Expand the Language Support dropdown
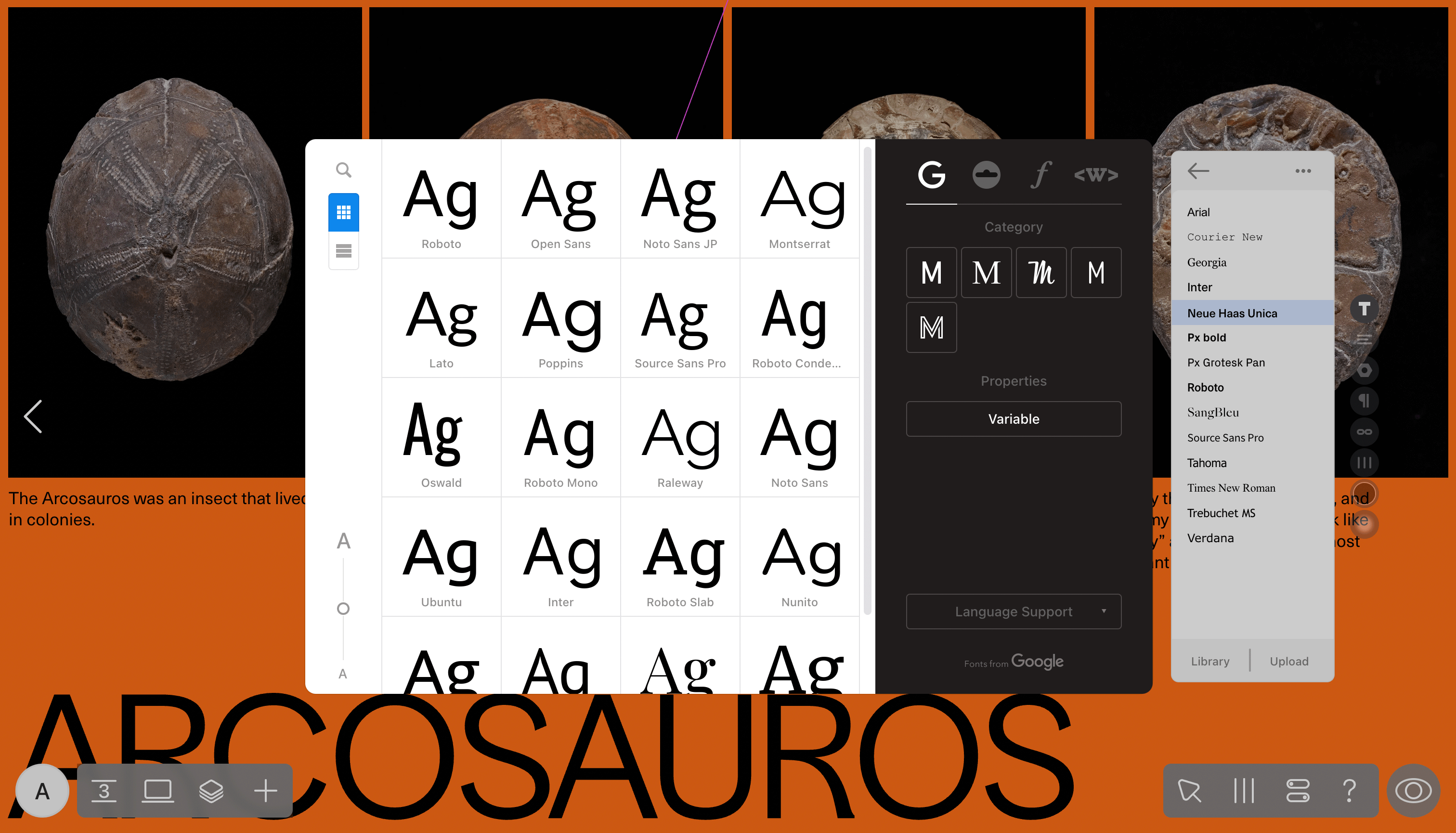Image resolution: width=1456 pixels, height=833 pixels. click(1013, 611)
